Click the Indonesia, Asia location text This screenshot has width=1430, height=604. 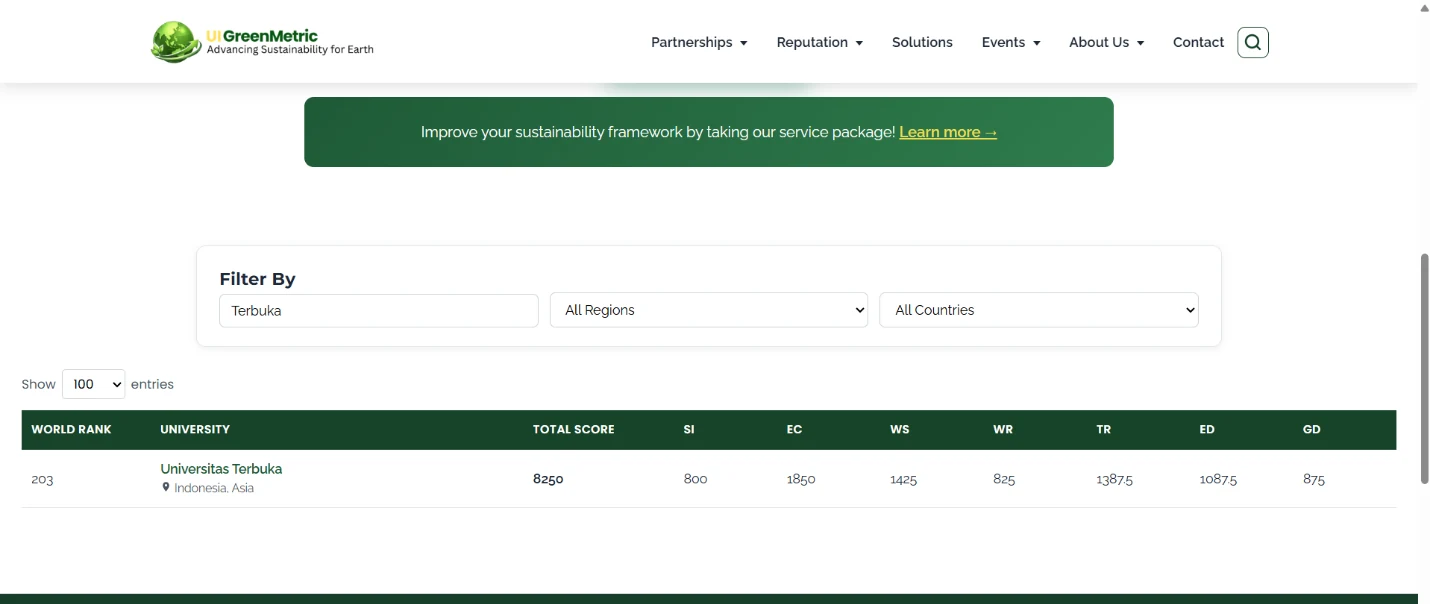[214, 488]
